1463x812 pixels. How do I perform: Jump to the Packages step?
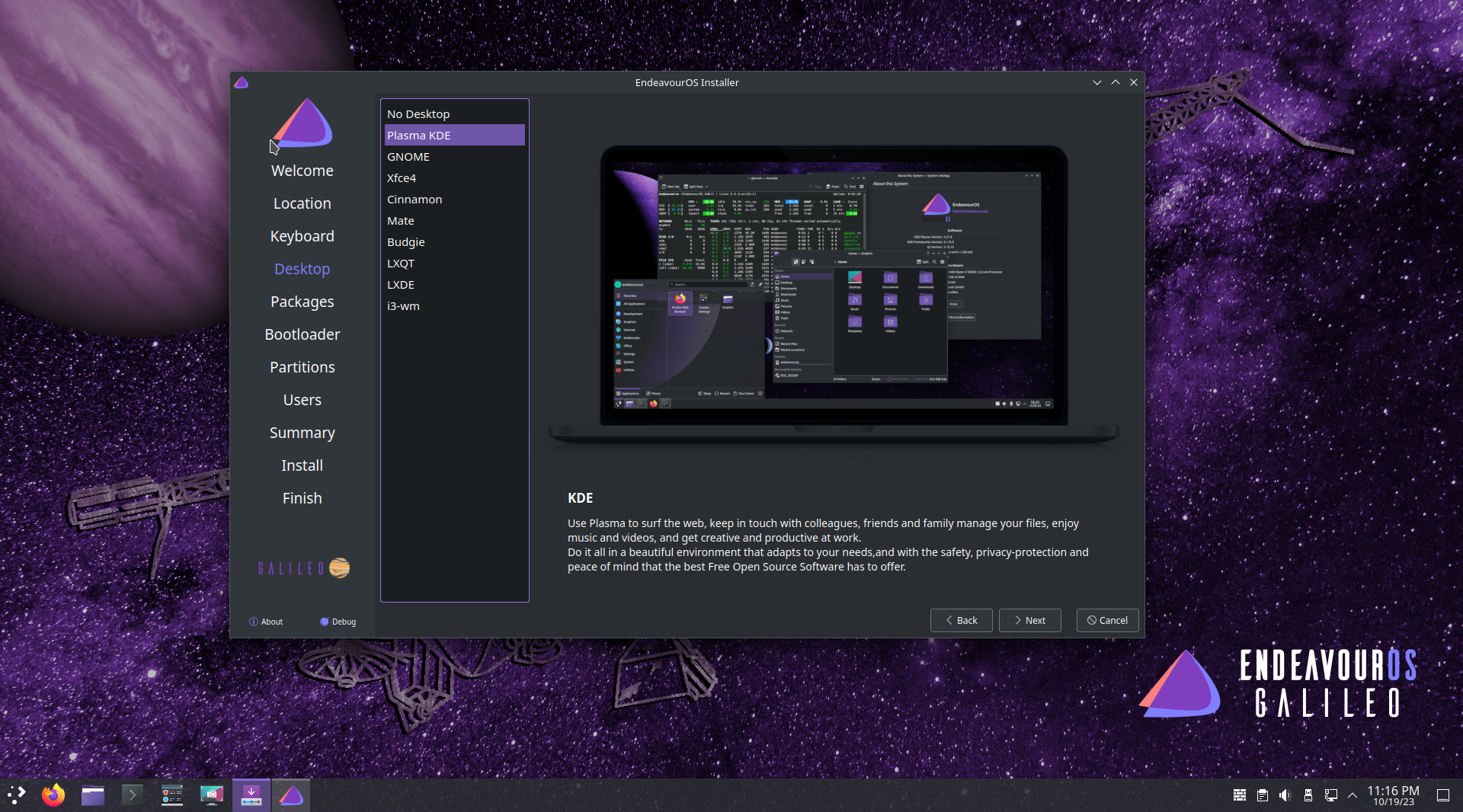[x=303, y=302]
